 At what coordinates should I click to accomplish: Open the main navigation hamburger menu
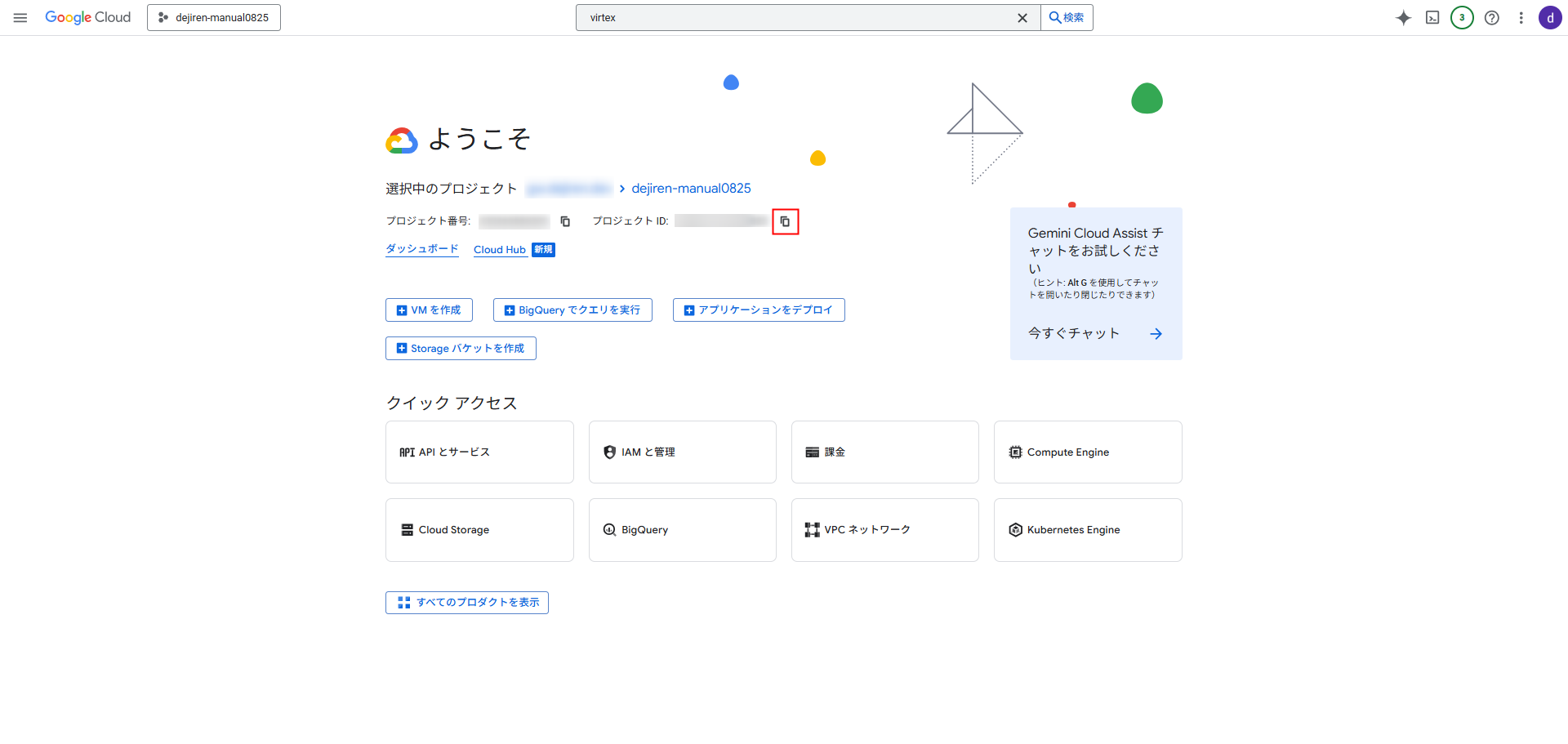tap(20, 17)
